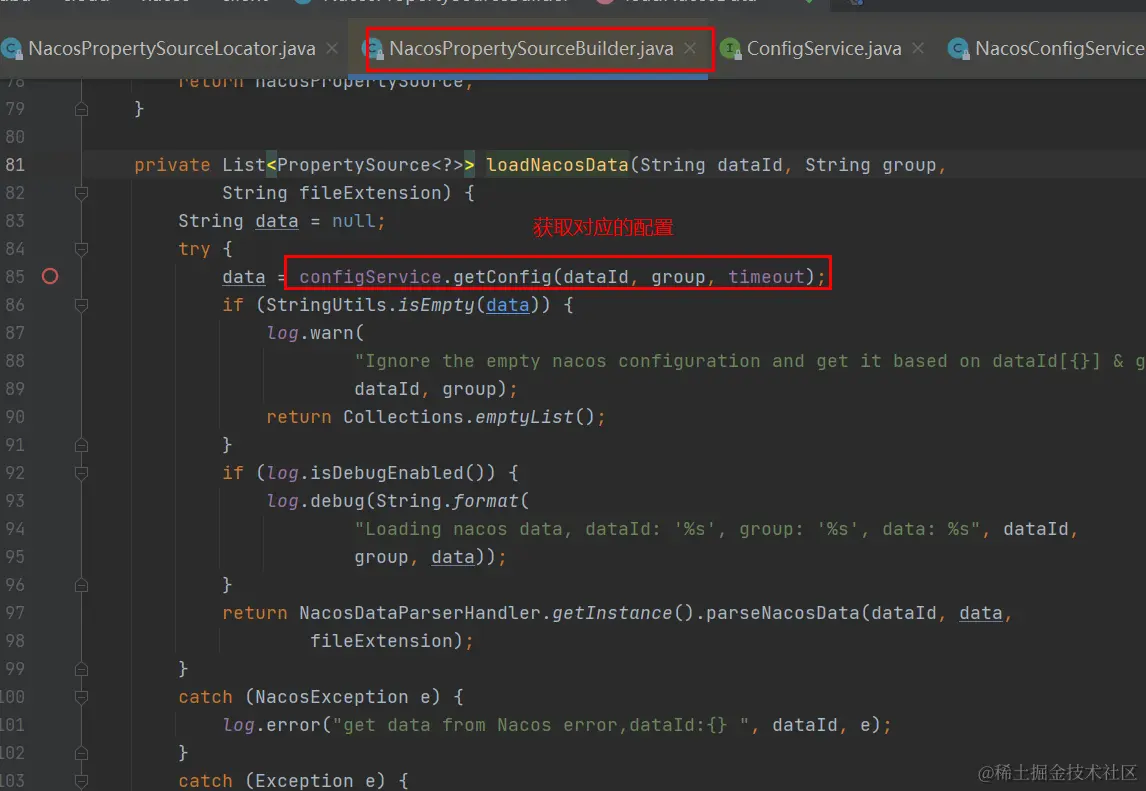Click the loadNacosData method name
1146x791 pixels.
click(x=557, y=164)
